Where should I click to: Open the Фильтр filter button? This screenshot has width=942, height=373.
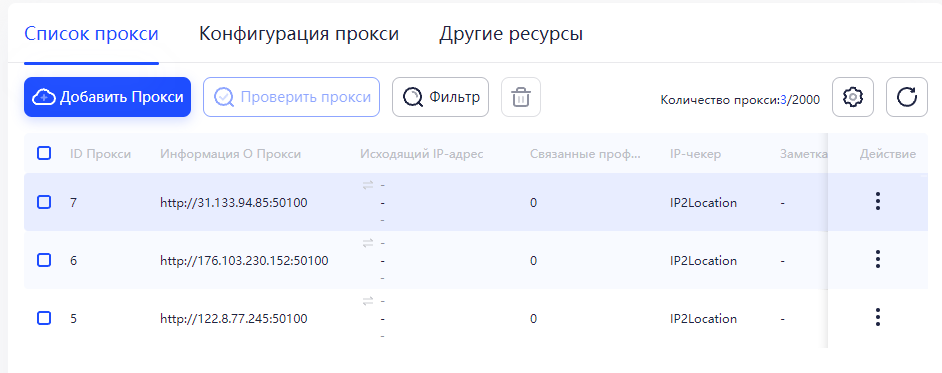(x=440, y=97)
